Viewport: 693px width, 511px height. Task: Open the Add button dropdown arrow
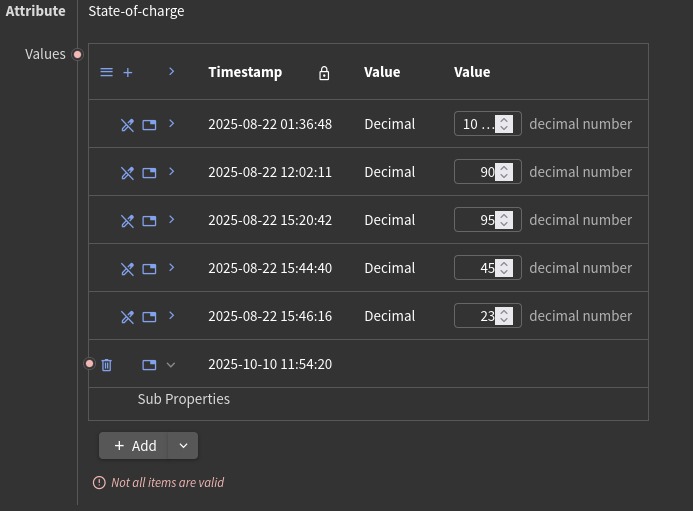pos(183,446)
